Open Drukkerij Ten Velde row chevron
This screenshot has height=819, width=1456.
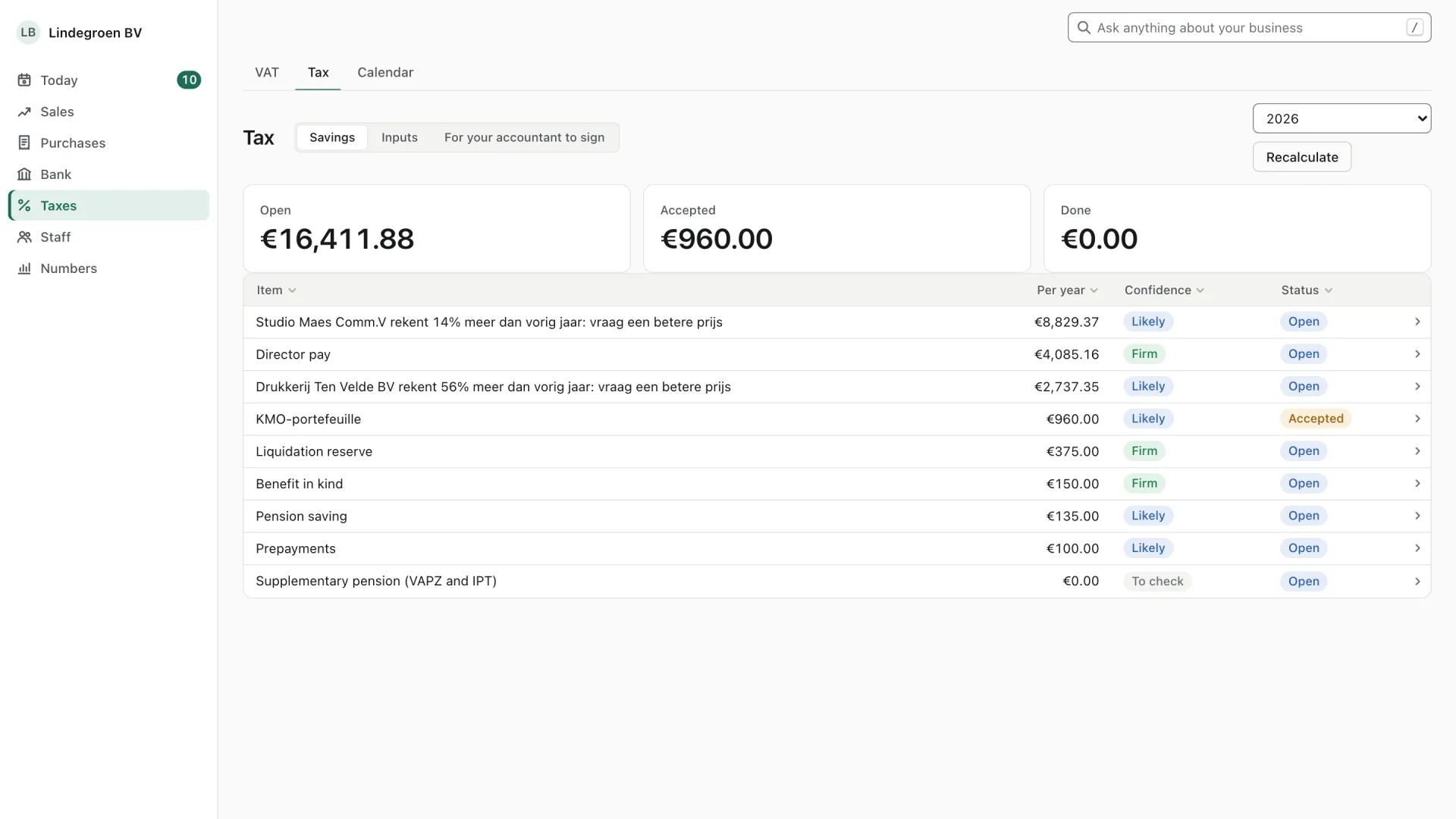coord(1417,387)
